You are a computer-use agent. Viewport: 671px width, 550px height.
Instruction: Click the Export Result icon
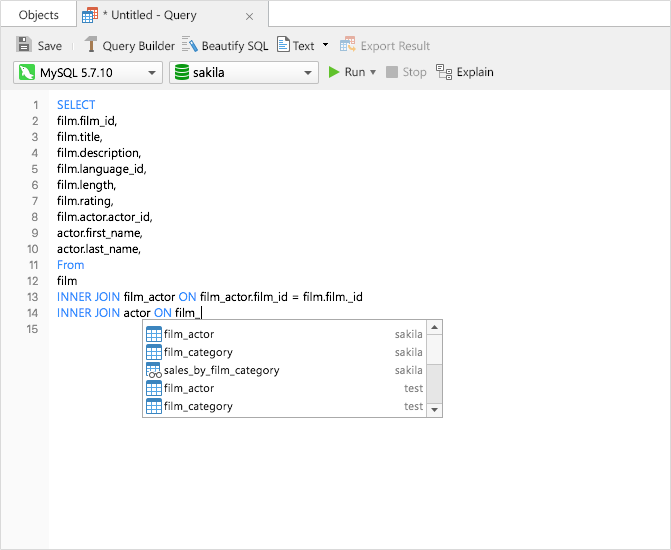[347, 45]
